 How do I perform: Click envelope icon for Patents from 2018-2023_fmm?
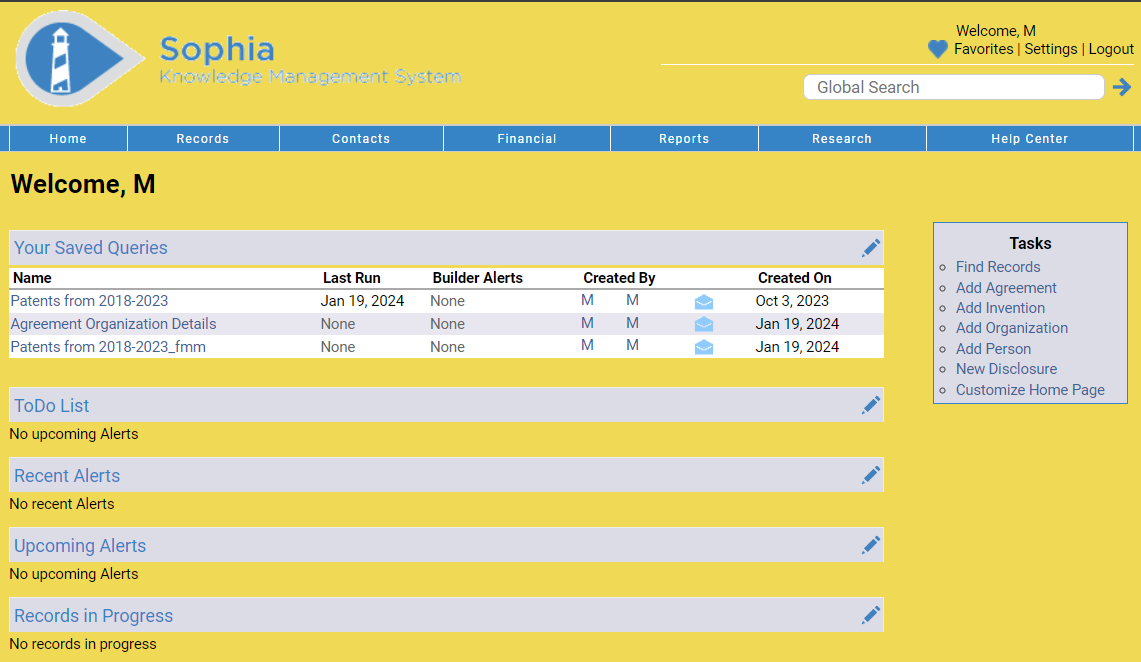pyautogui.click(x=704, y=347)
